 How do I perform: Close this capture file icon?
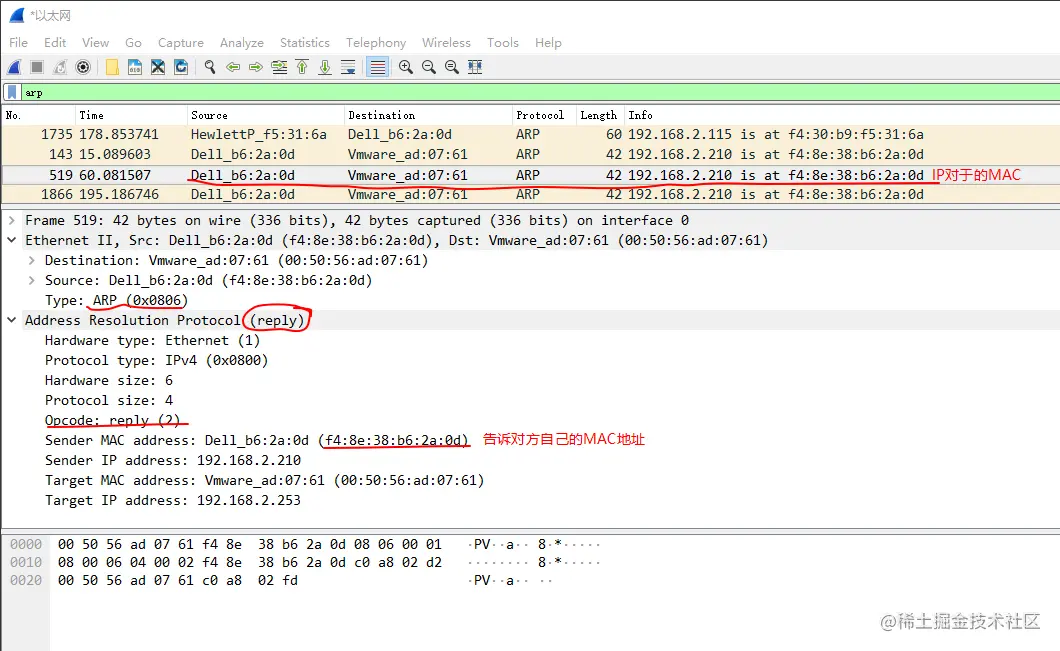click(x=158, y=67)
